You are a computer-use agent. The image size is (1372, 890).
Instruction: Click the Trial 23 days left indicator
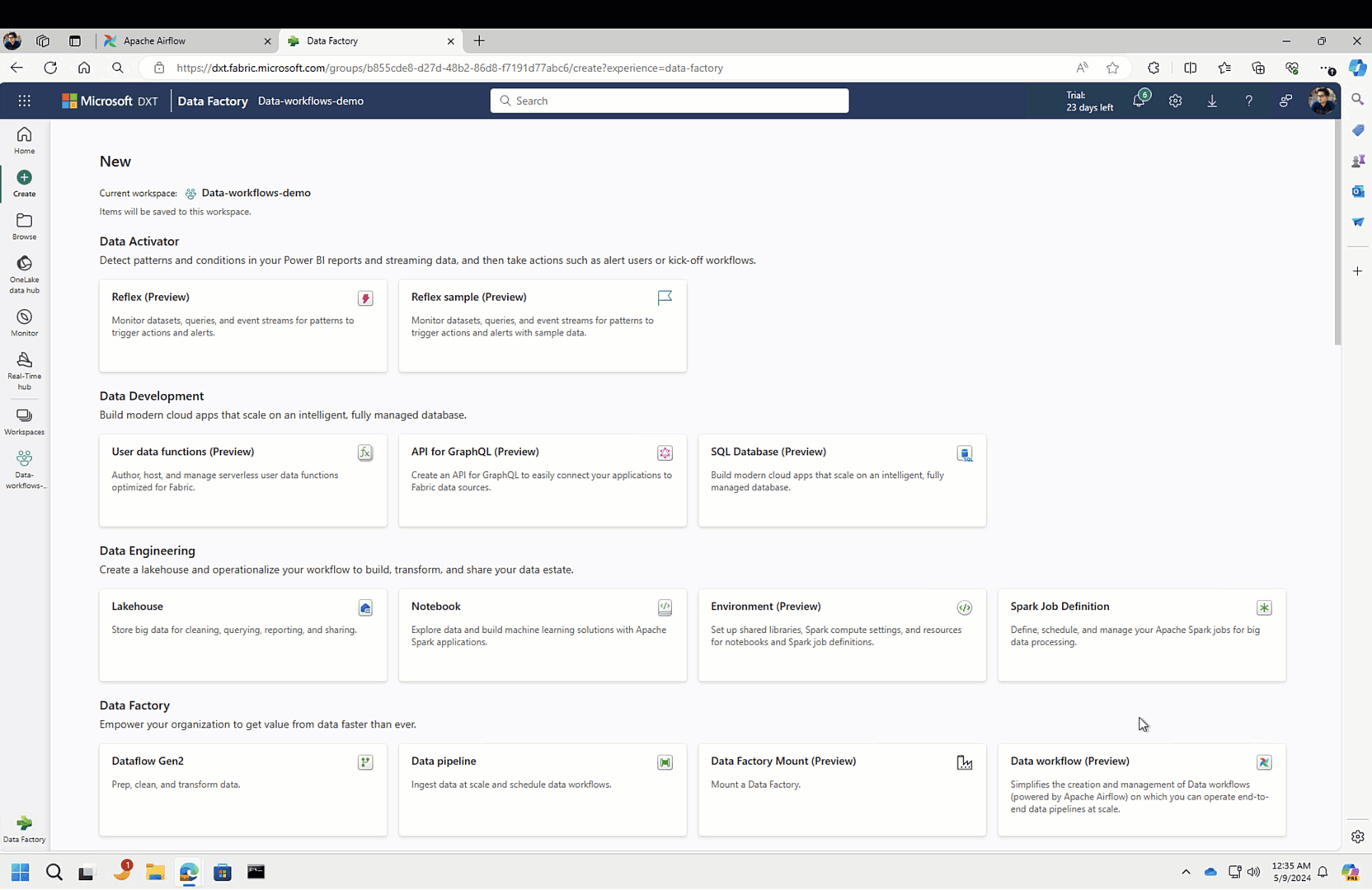[1089, 101]
